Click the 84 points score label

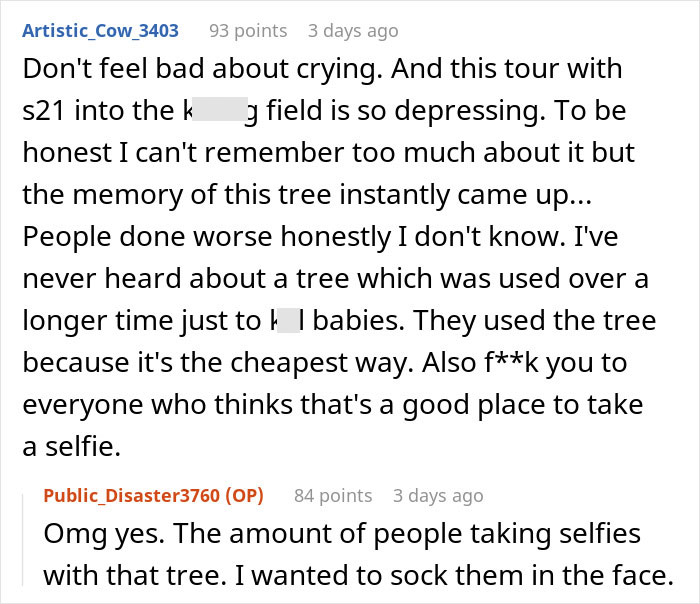(x=332, y=495)
